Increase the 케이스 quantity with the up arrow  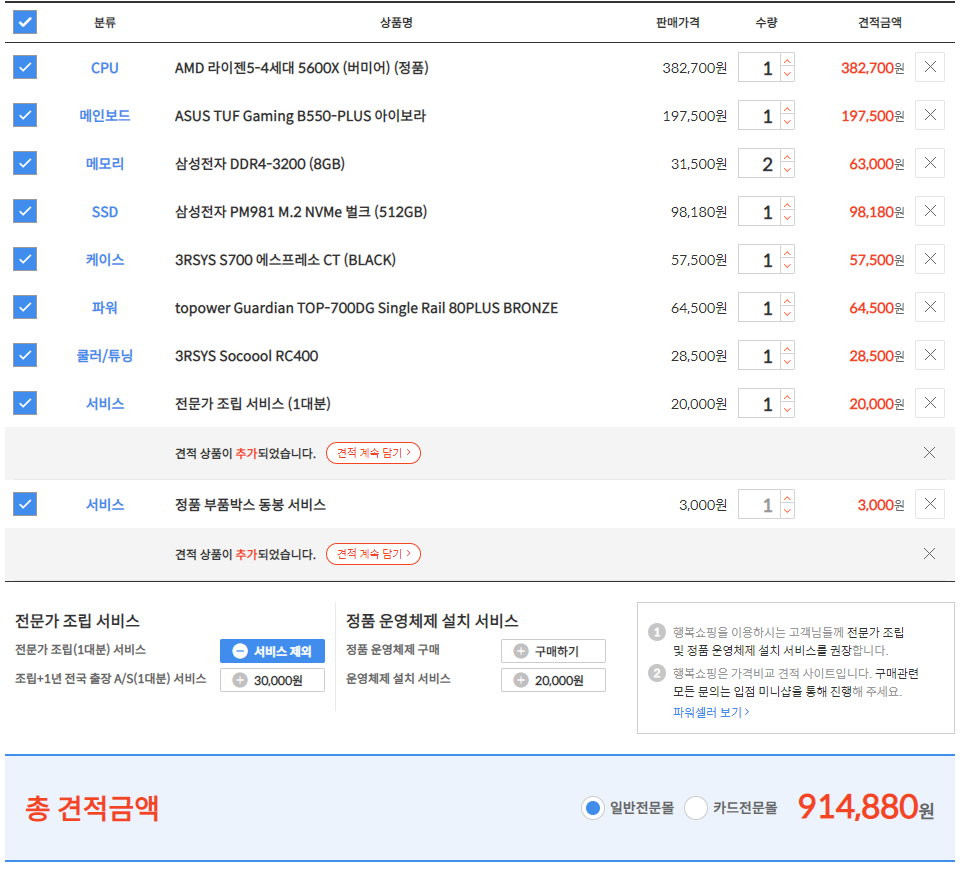(787, 252)
